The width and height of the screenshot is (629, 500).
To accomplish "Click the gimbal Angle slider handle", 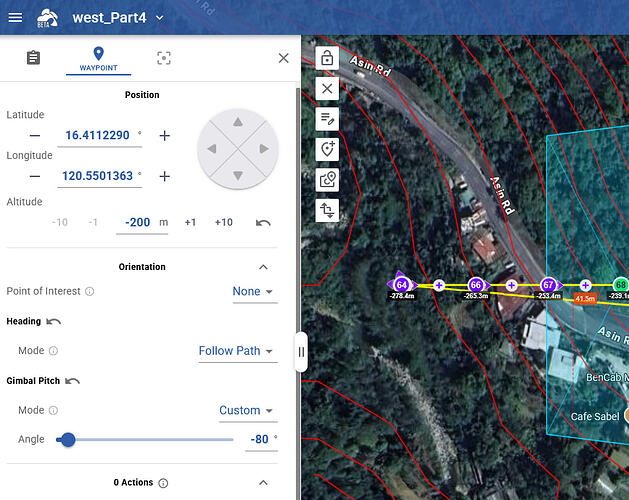I will 68,440.
